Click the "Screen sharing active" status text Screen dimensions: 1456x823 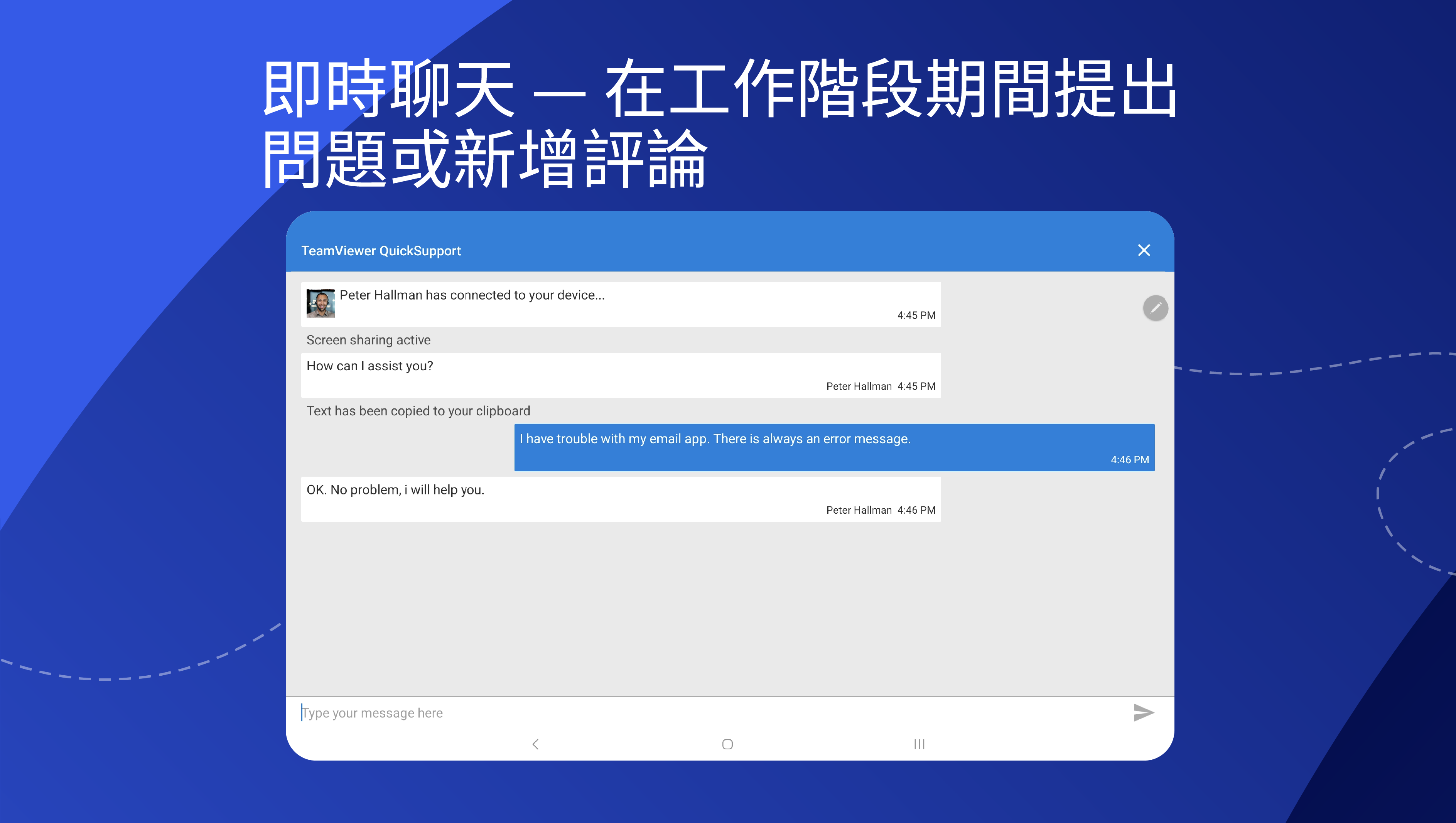pos(368,340)
